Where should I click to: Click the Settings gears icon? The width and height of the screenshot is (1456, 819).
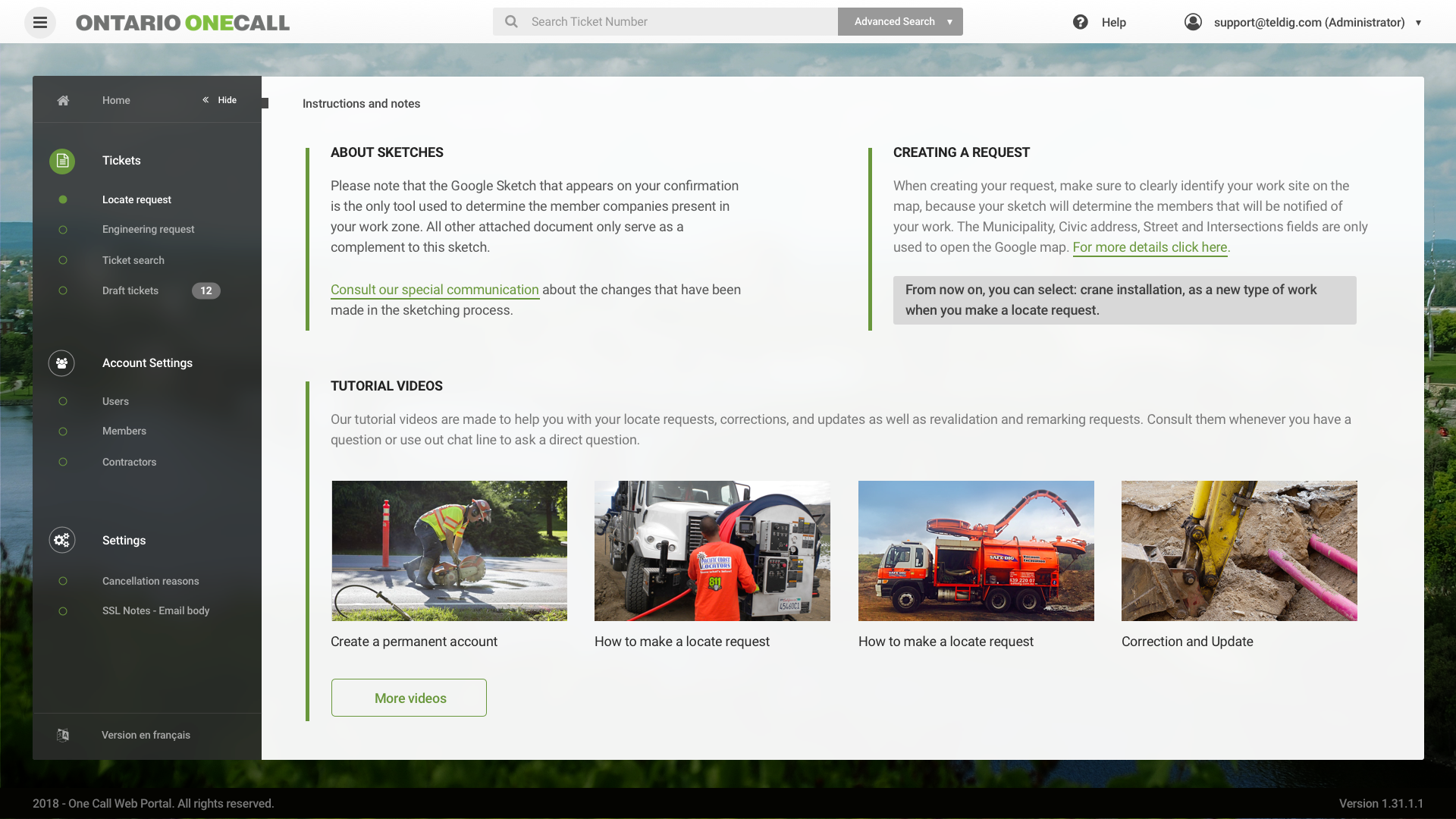point(61,540)
